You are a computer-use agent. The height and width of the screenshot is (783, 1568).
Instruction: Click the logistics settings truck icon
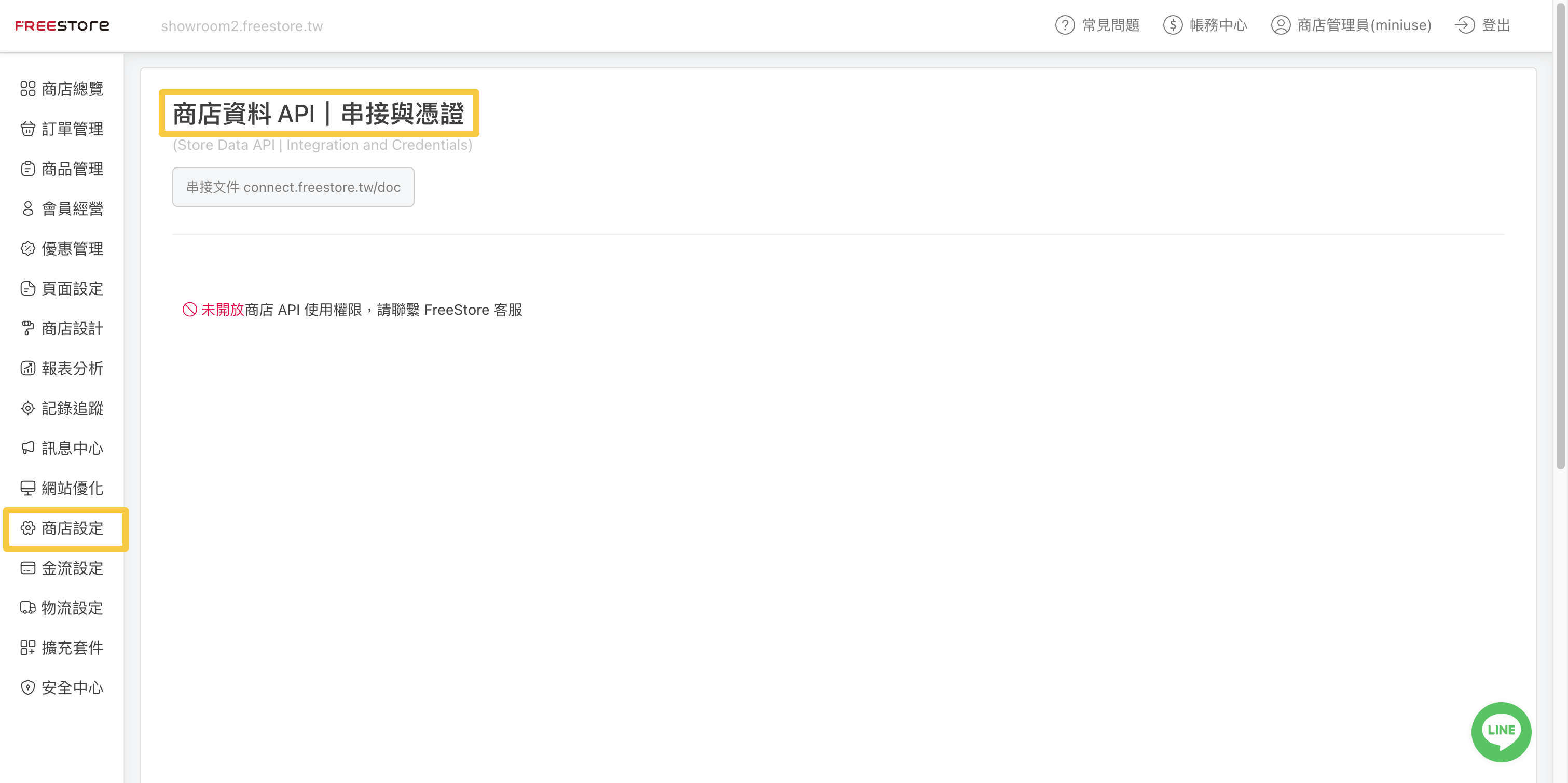[x=28, y=608]
